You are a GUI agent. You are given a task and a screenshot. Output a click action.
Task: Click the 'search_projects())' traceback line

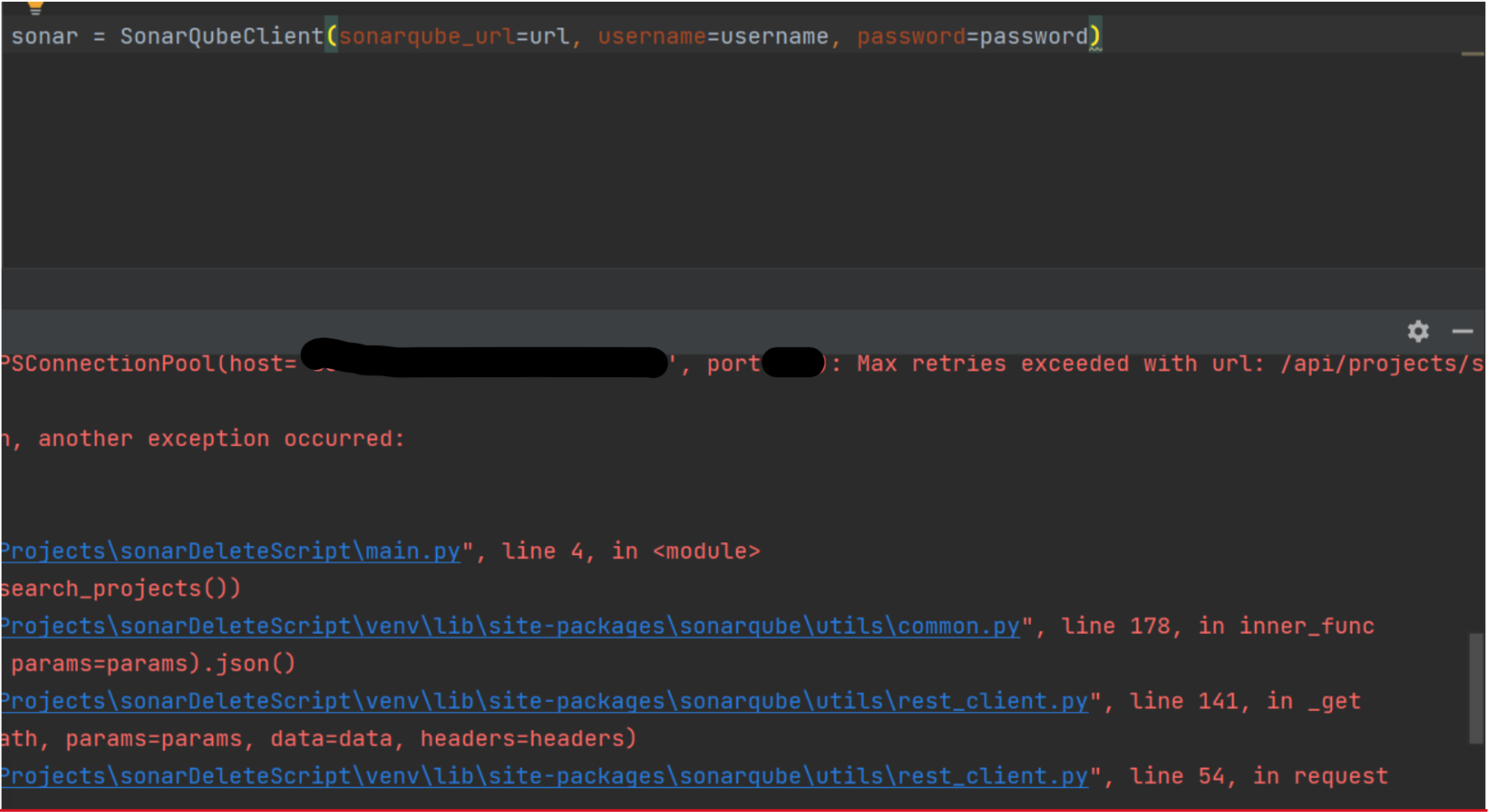pos(120,589)
